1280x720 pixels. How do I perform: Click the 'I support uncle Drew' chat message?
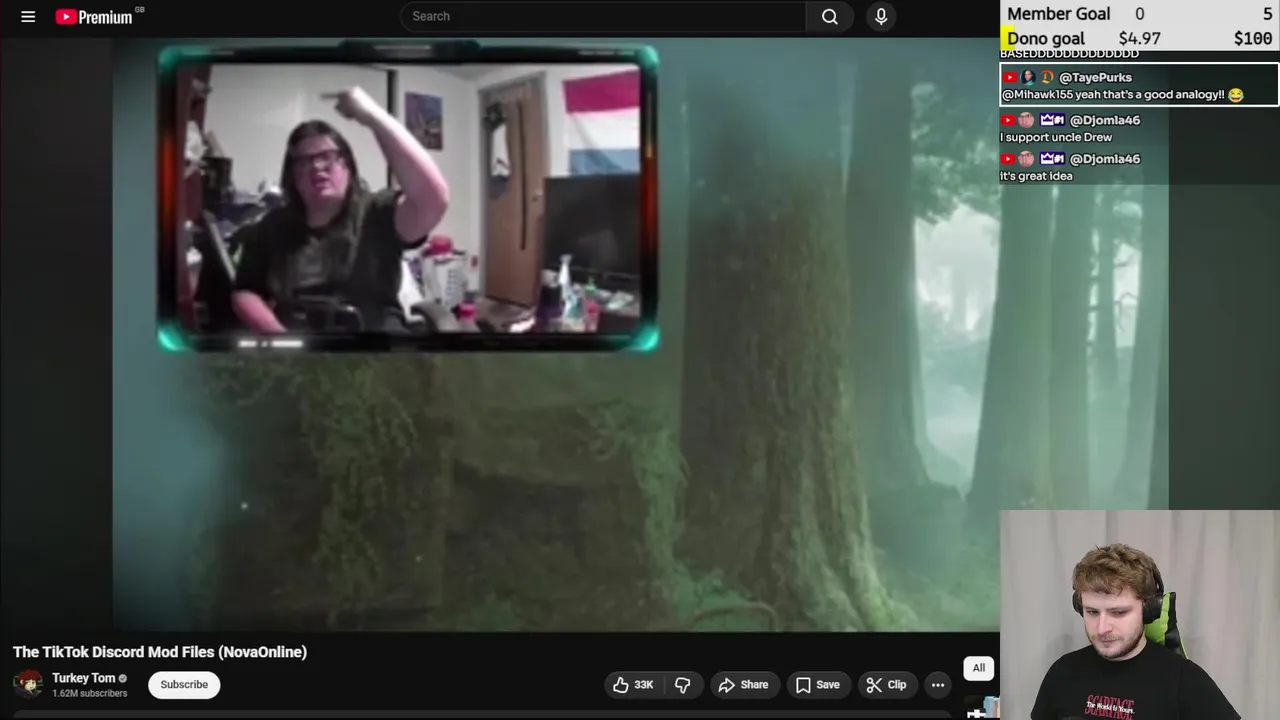pos(1055,137)
